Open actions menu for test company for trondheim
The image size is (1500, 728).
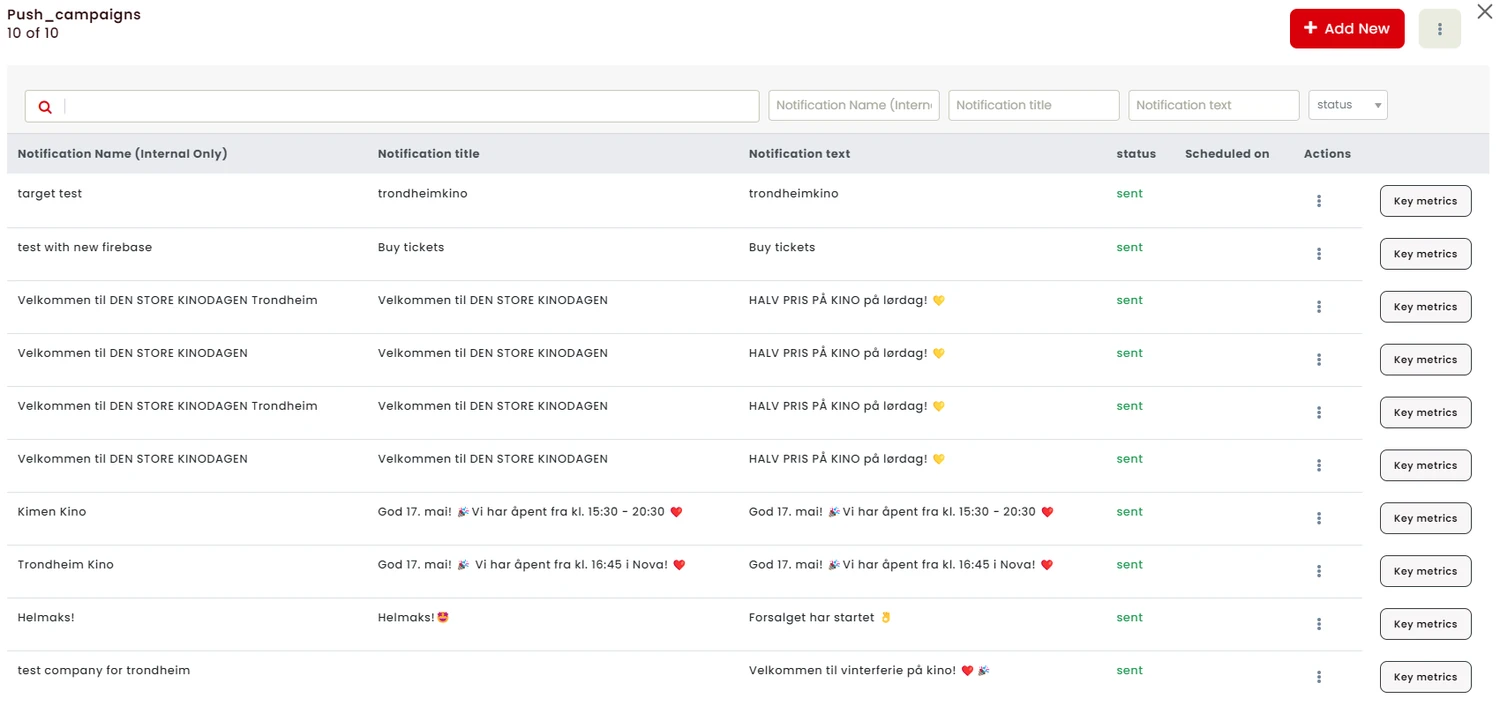(1319, 677)
